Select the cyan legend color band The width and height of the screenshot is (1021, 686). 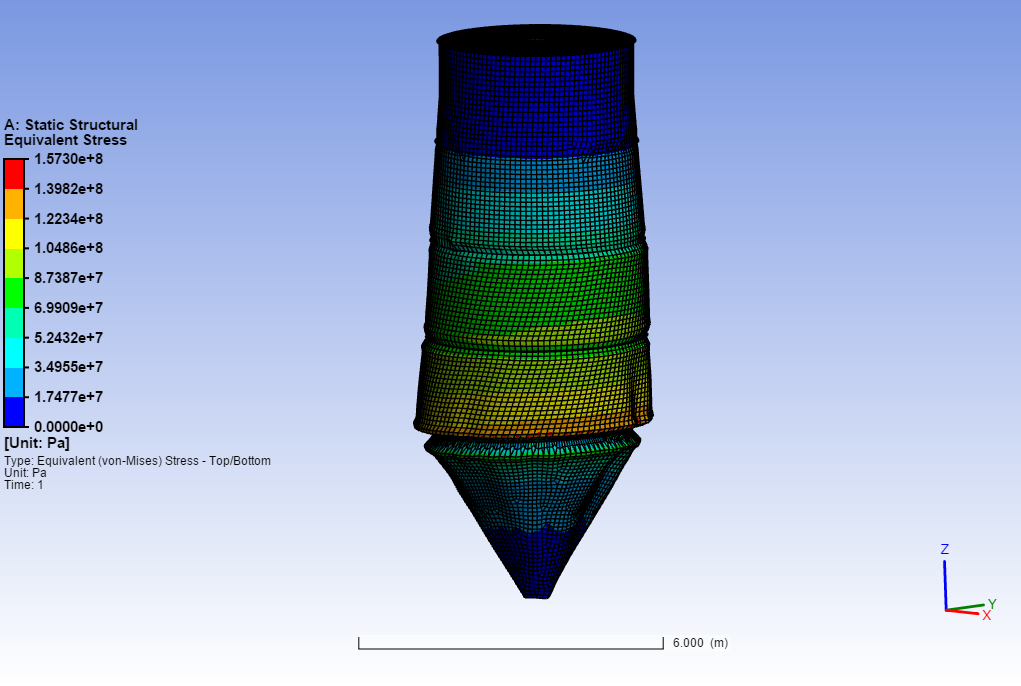(x=14, y=352)
